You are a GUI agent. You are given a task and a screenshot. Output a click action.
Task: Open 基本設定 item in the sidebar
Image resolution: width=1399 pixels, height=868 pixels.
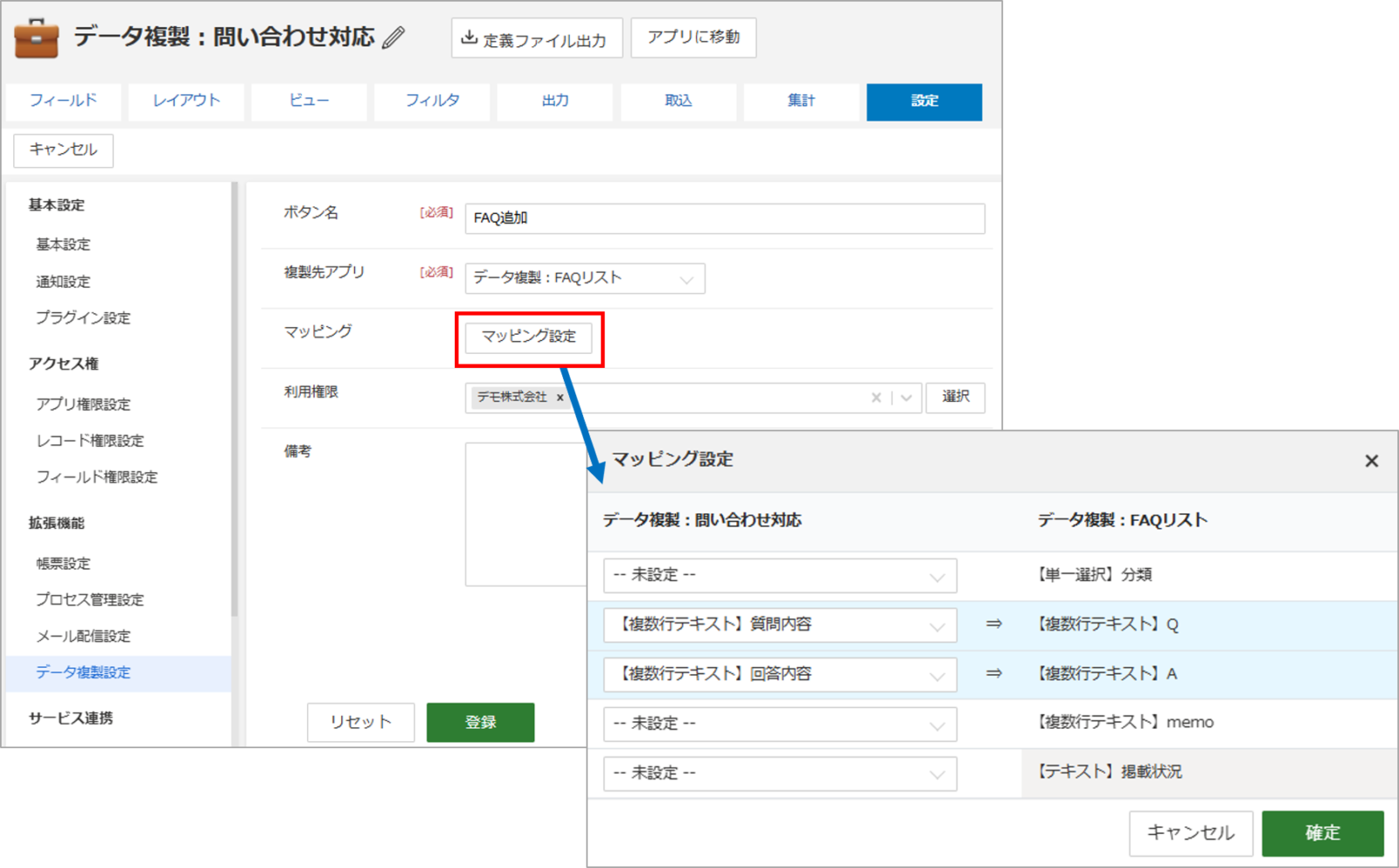(x=63, y=245)
